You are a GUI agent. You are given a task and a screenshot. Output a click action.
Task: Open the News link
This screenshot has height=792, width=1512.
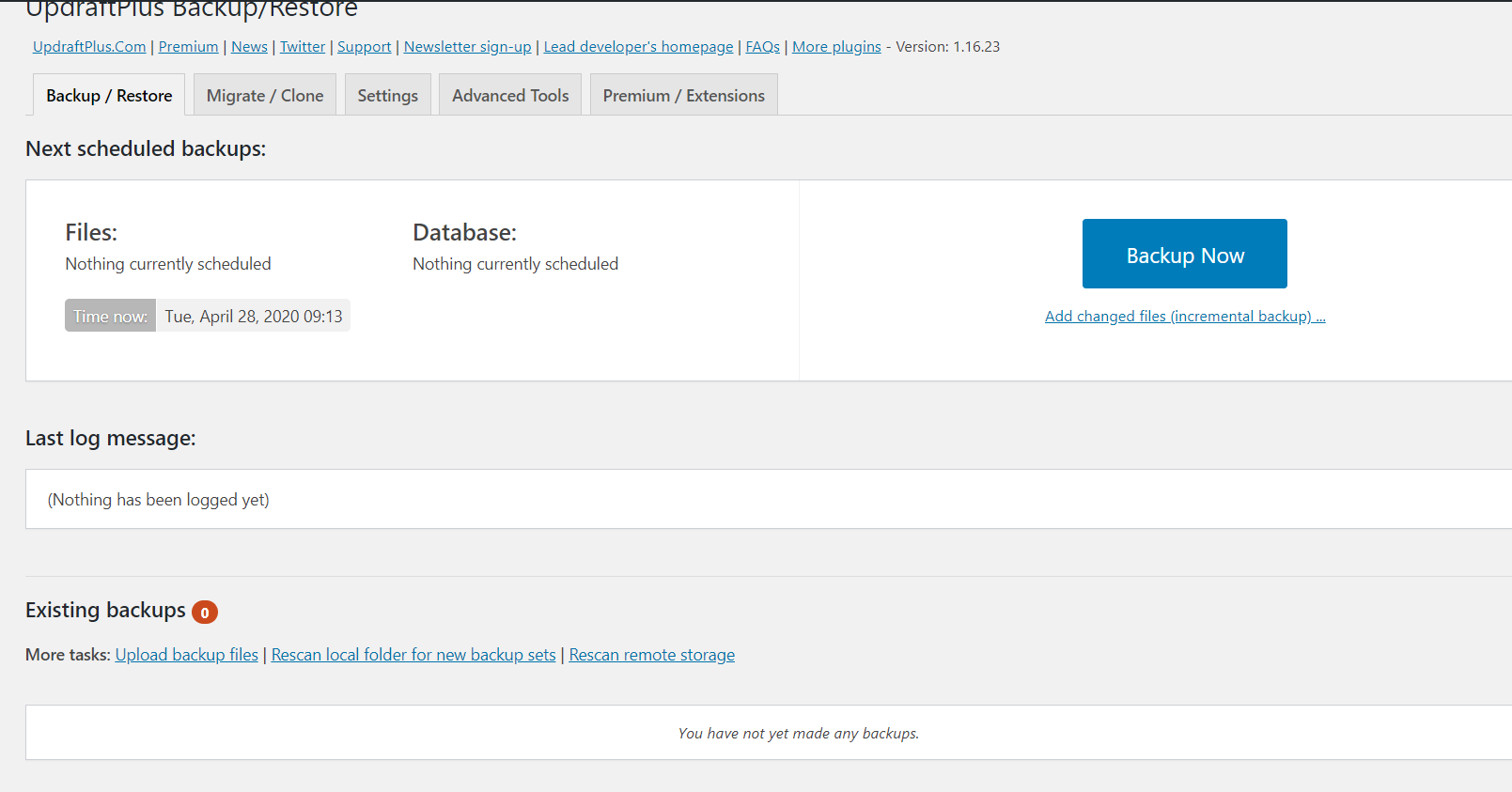[x=249, y=46]
